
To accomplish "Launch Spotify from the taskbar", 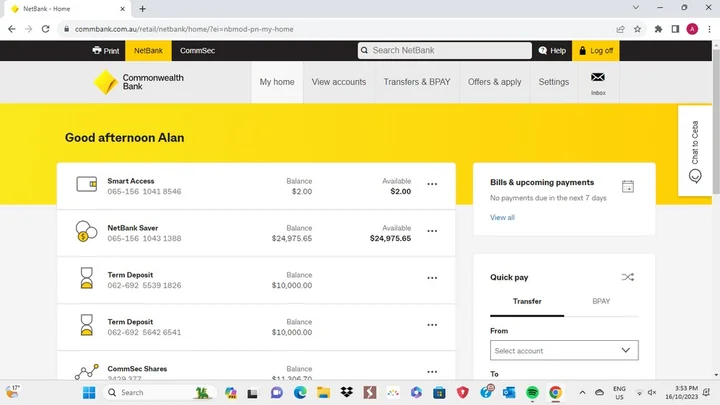I will tap(532, 393).
